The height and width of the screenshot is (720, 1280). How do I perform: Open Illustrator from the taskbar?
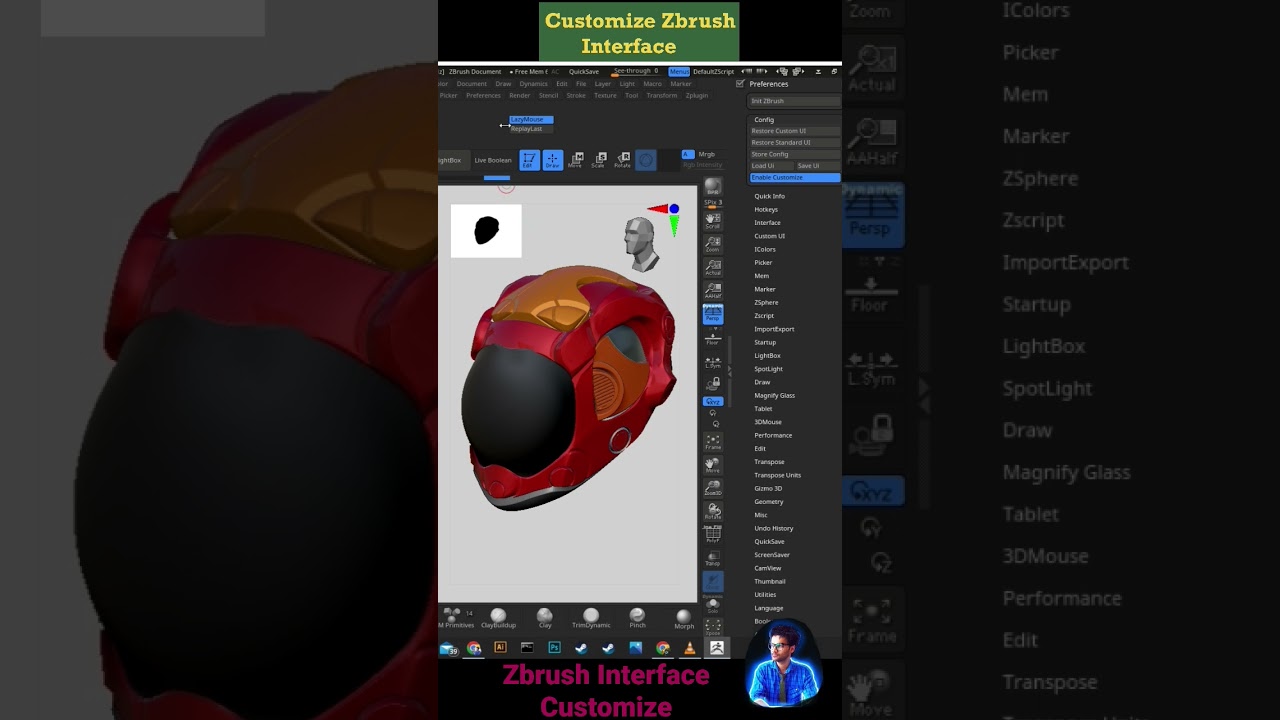tap(500, 648)
